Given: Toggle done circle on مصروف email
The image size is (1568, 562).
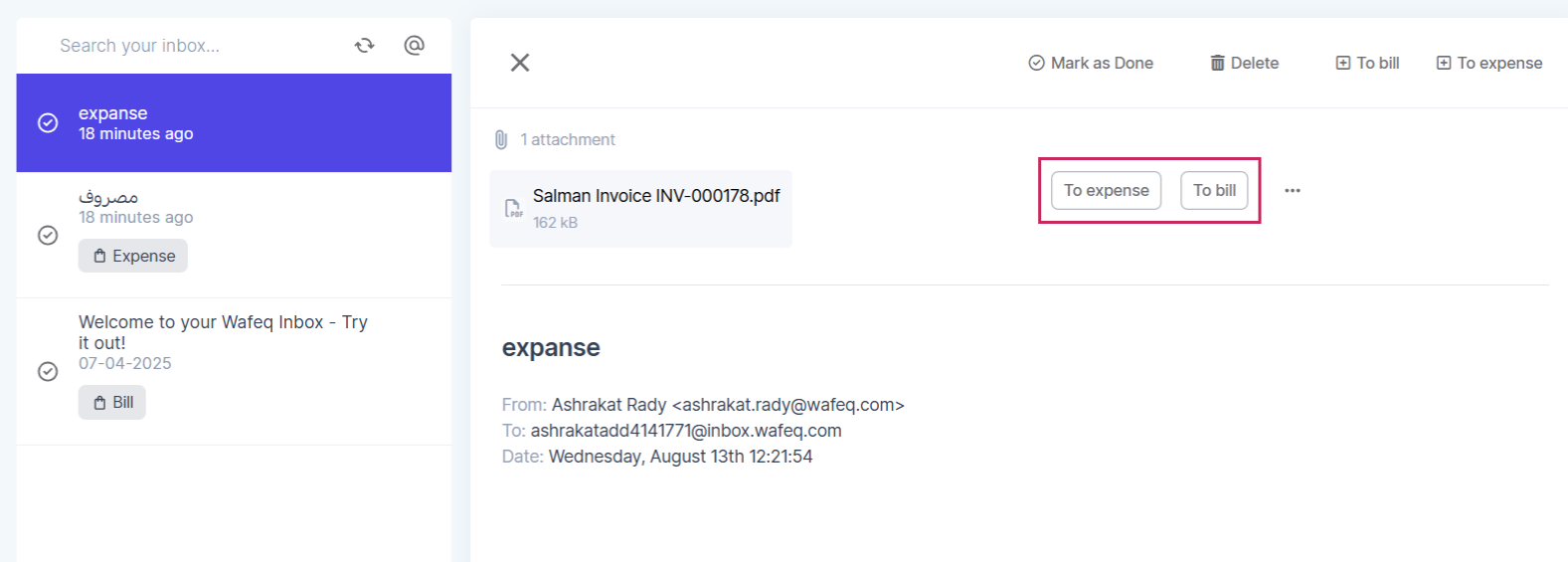Looking at the screenshot, I should pos(48,235).
